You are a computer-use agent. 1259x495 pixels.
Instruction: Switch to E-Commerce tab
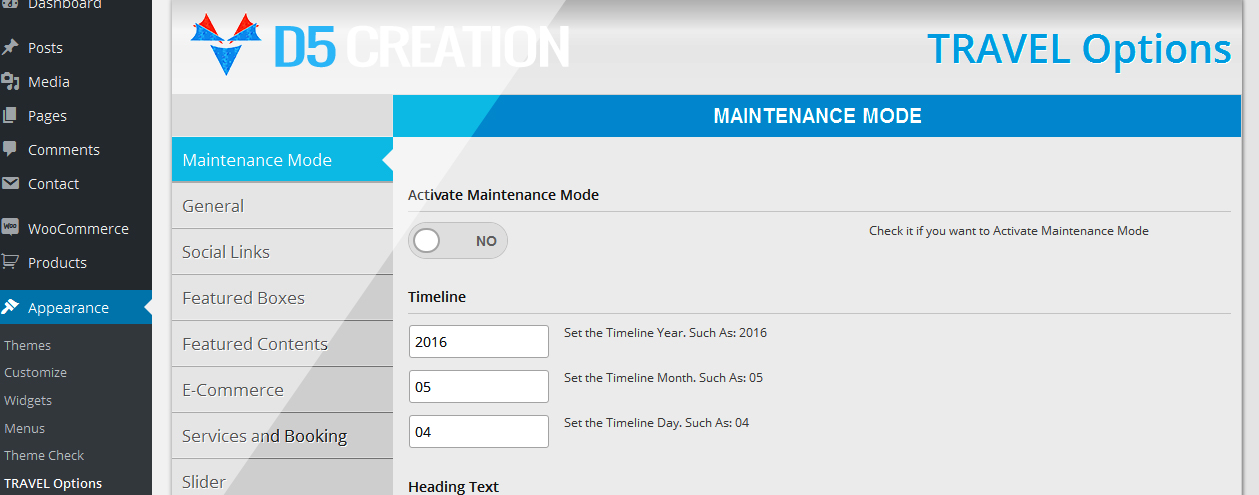pyautogui.click(x=282, y=390)
